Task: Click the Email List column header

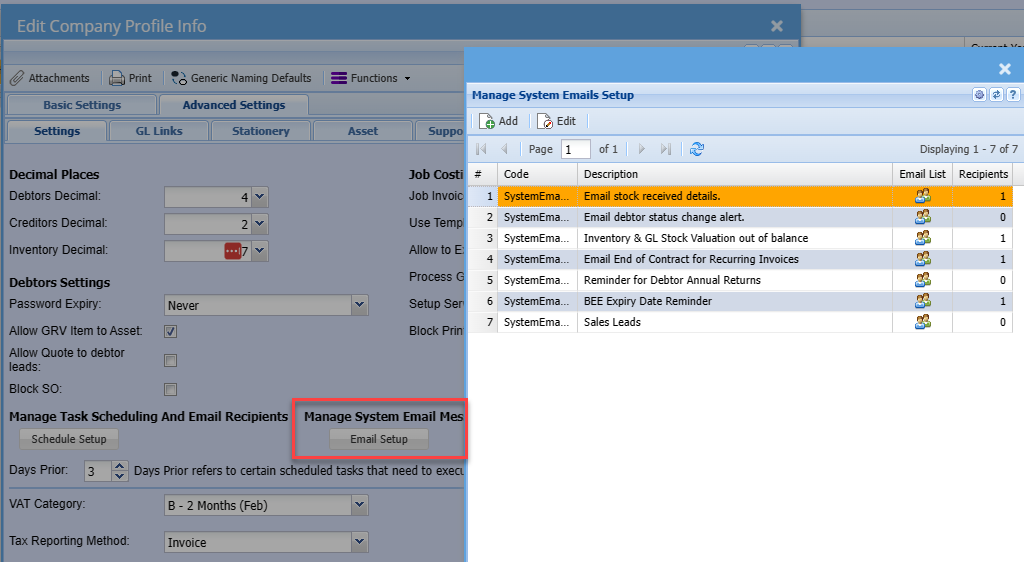Action: (x=922, y=174)
